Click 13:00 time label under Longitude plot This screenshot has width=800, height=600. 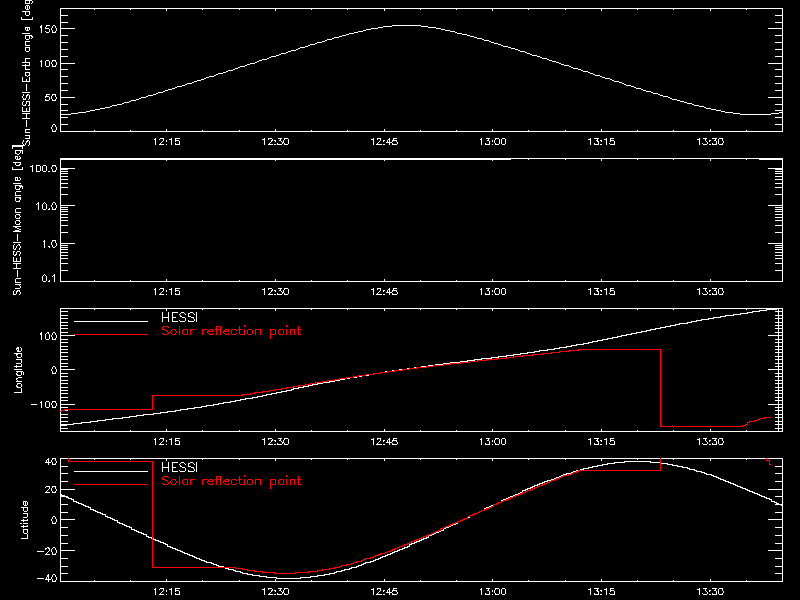pos(493,441)
